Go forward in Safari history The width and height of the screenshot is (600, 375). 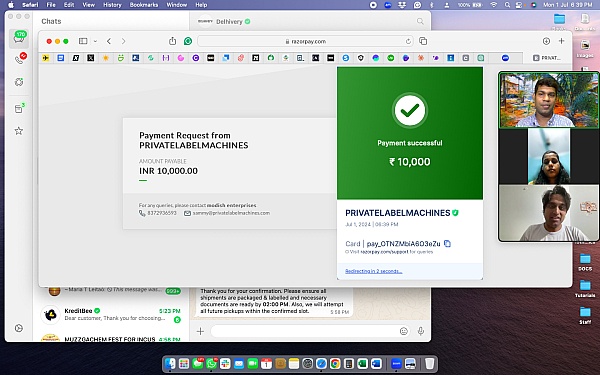(123, 41)
